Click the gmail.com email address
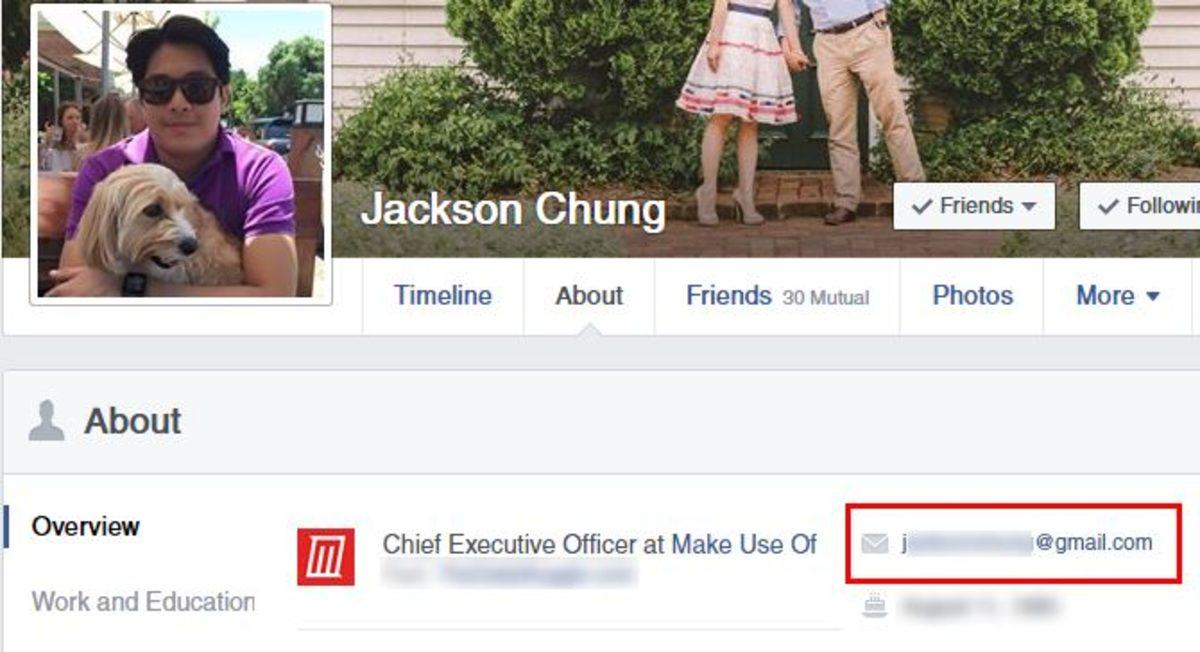 1026,543
